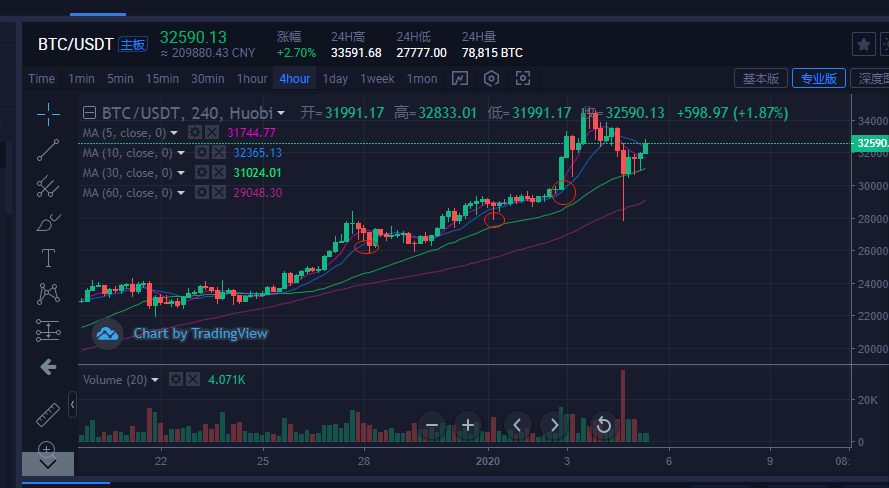This screenshot has width=889, height=488.
Task: Switch to the 15min interval
Action: tap(162, 78)
